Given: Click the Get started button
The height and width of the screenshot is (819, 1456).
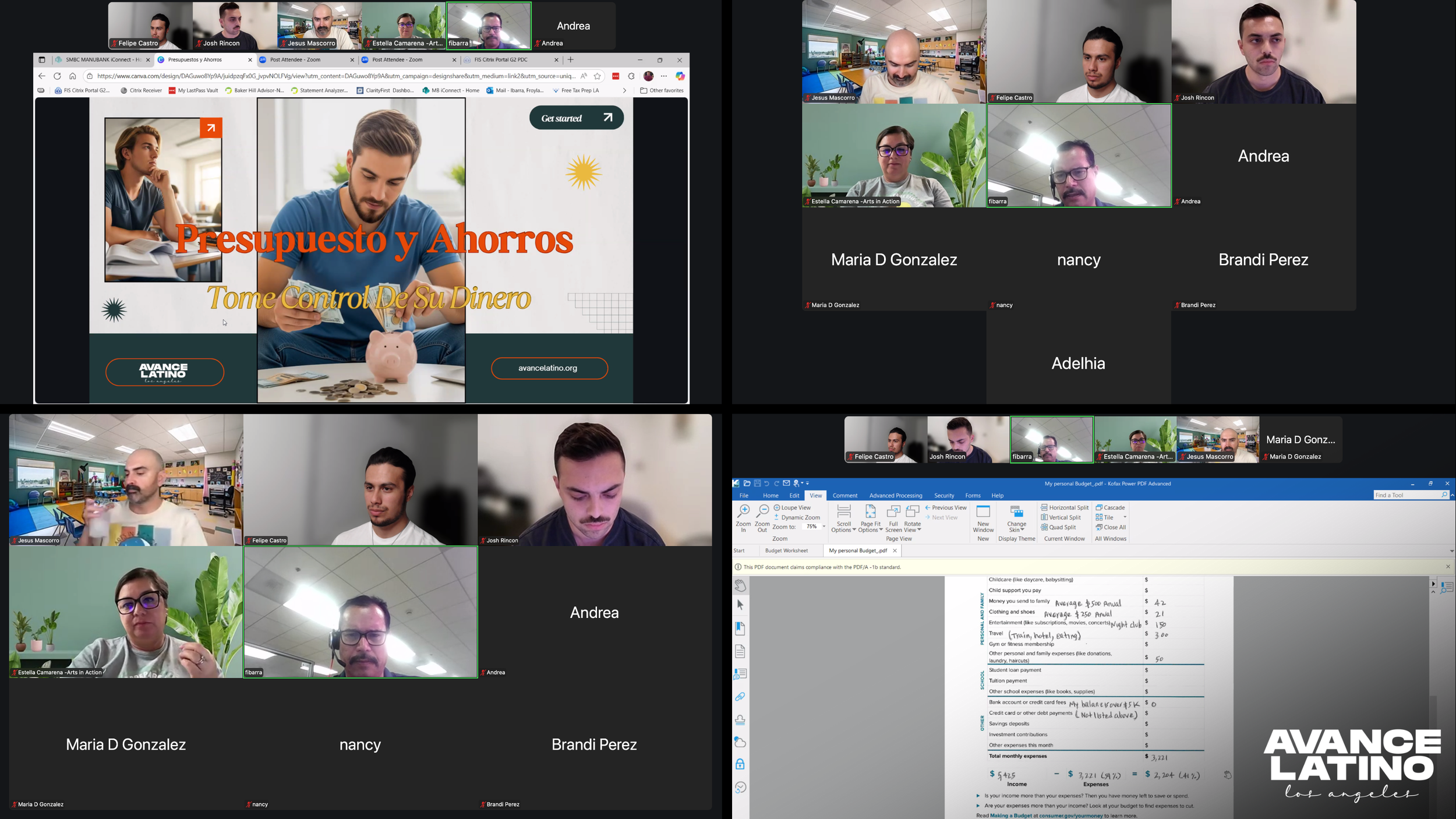Looking at the screenshot, I should coord(576,118).
